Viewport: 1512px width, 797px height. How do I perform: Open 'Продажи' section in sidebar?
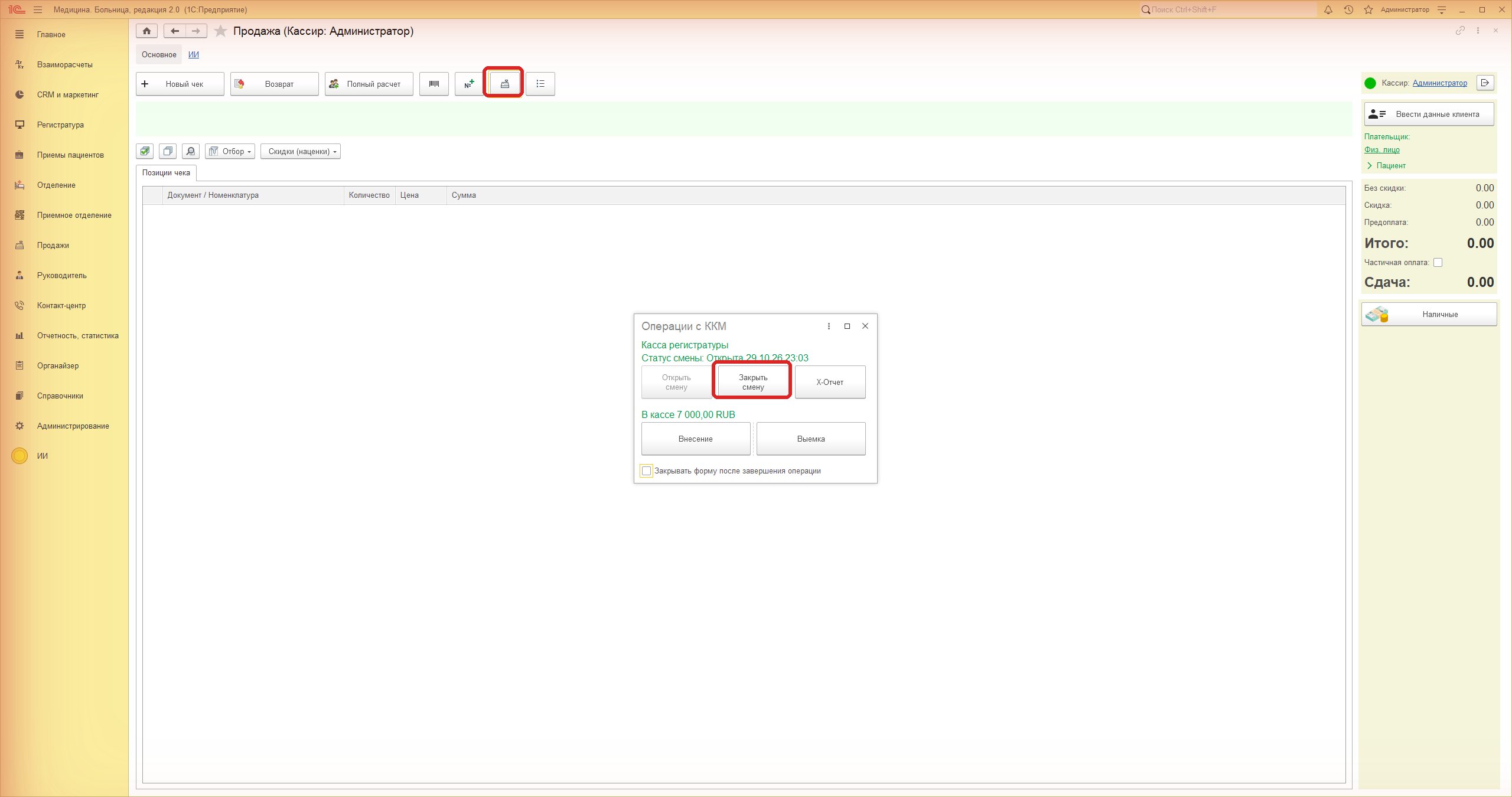pyautogui.click(x=53, y=245)
